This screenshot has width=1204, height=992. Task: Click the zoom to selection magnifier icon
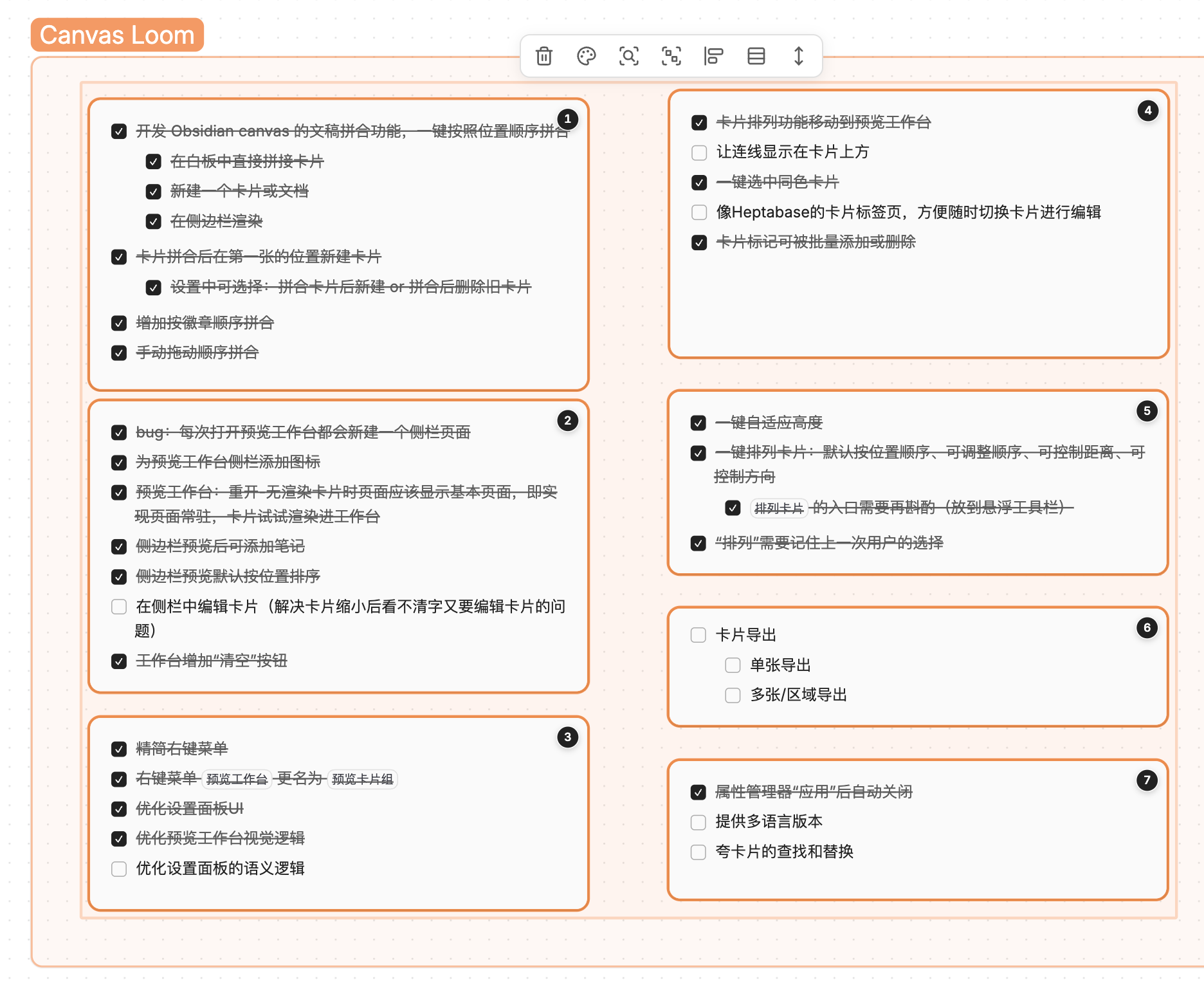coord(629,56)
